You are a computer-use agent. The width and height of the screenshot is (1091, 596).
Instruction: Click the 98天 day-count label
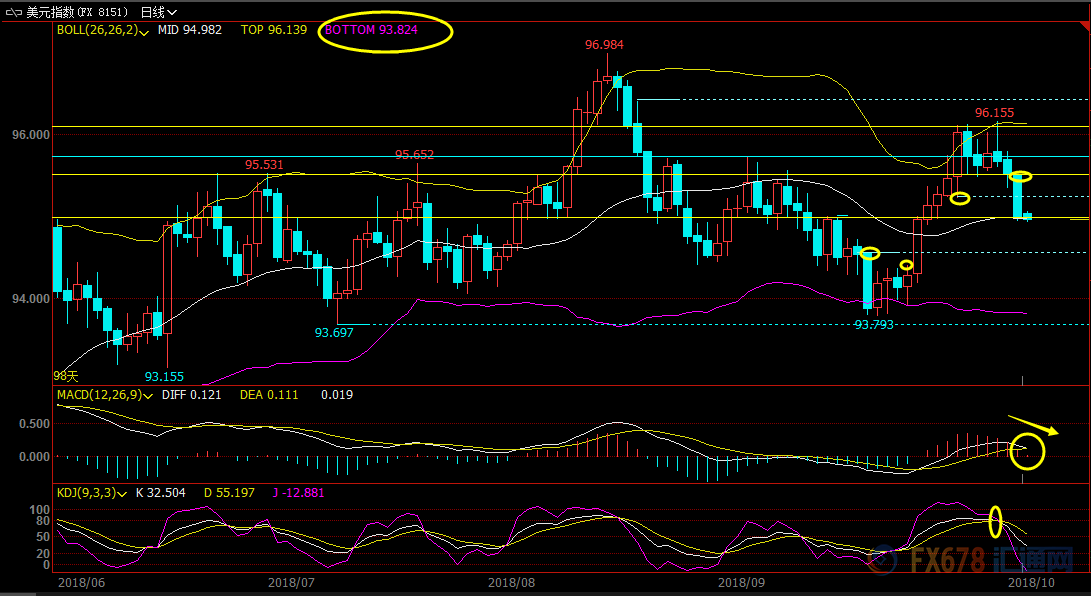[65, 376]
